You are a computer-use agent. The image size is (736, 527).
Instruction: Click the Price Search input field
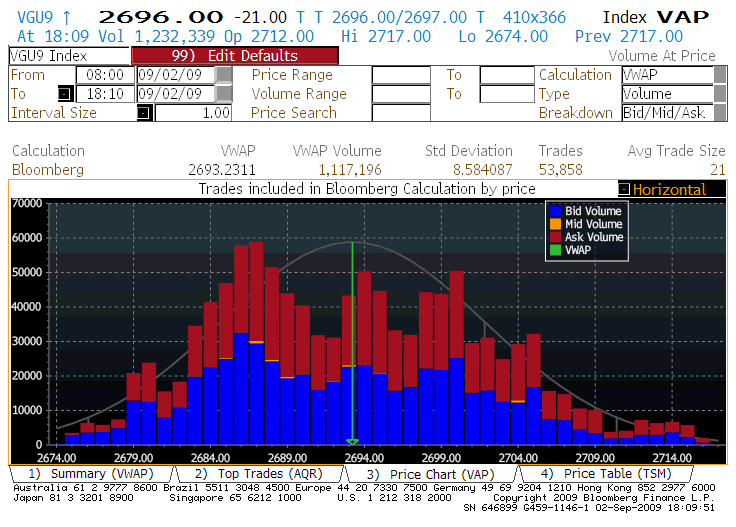click(x=401, y=113)
